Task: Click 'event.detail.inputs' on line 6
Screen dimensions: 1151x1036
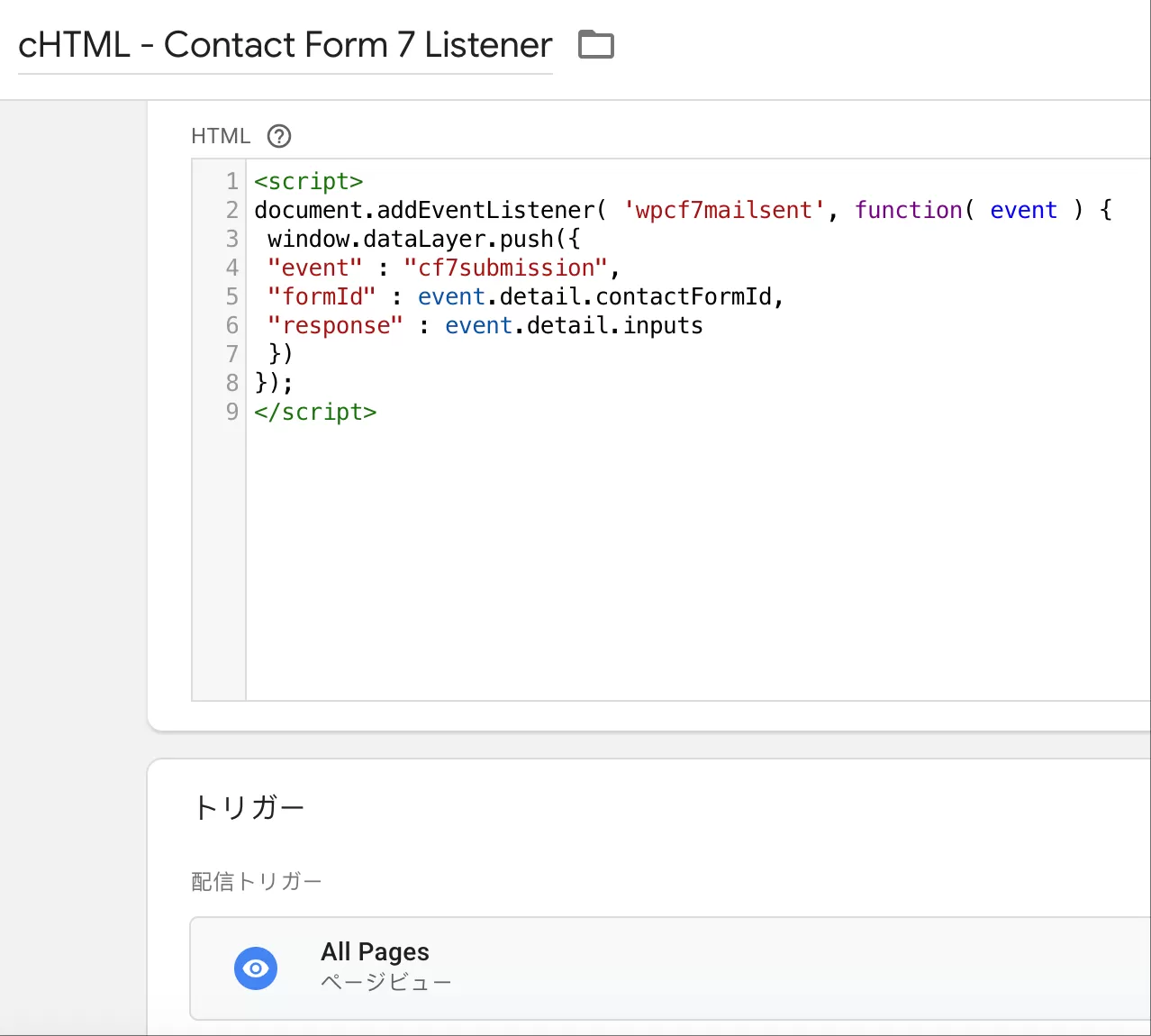Action: click(x=574, y=325)
